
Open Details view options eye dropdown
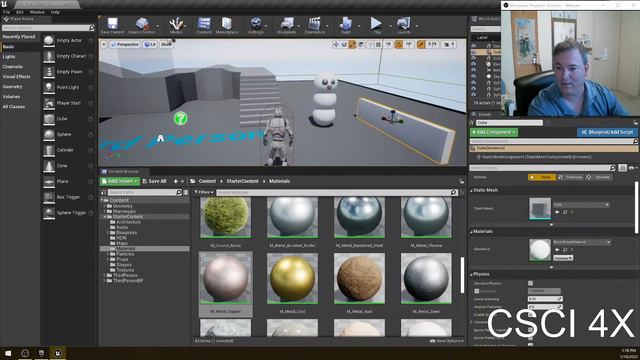tap(633, 168)
